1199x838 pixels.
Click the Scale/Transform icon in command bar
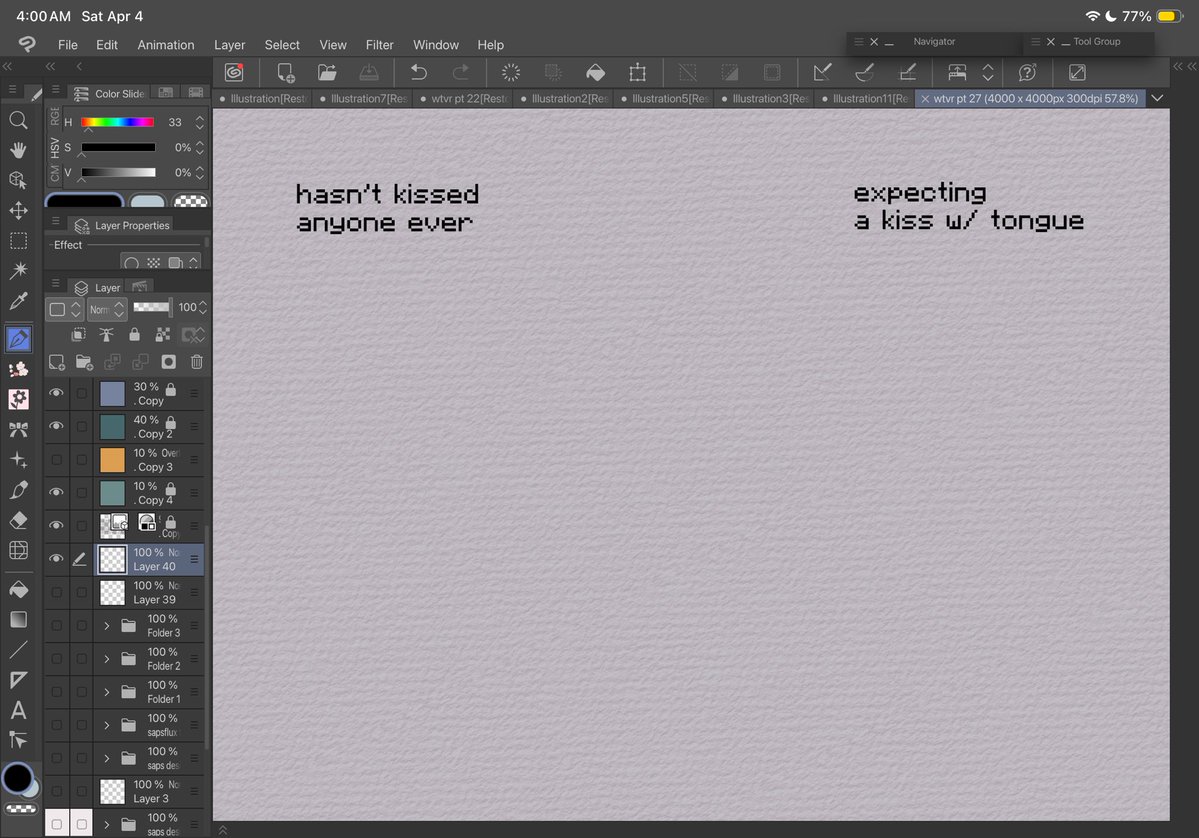coord(637,73)
